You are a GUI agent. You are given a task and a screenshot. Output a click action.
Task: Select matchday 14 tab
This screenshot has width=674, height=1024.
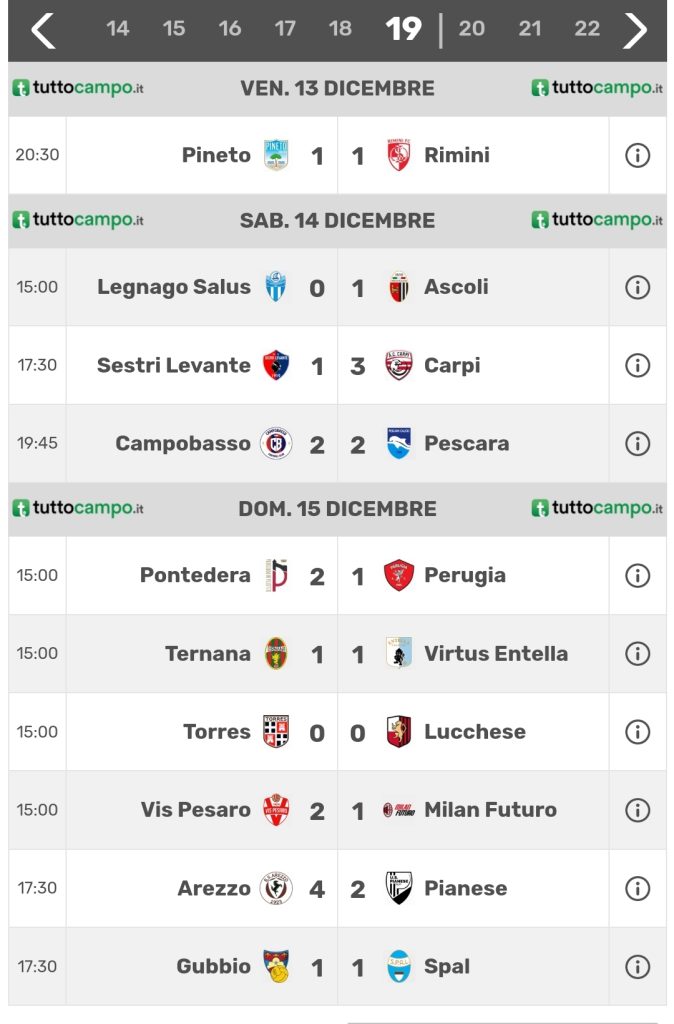(118, 29)
